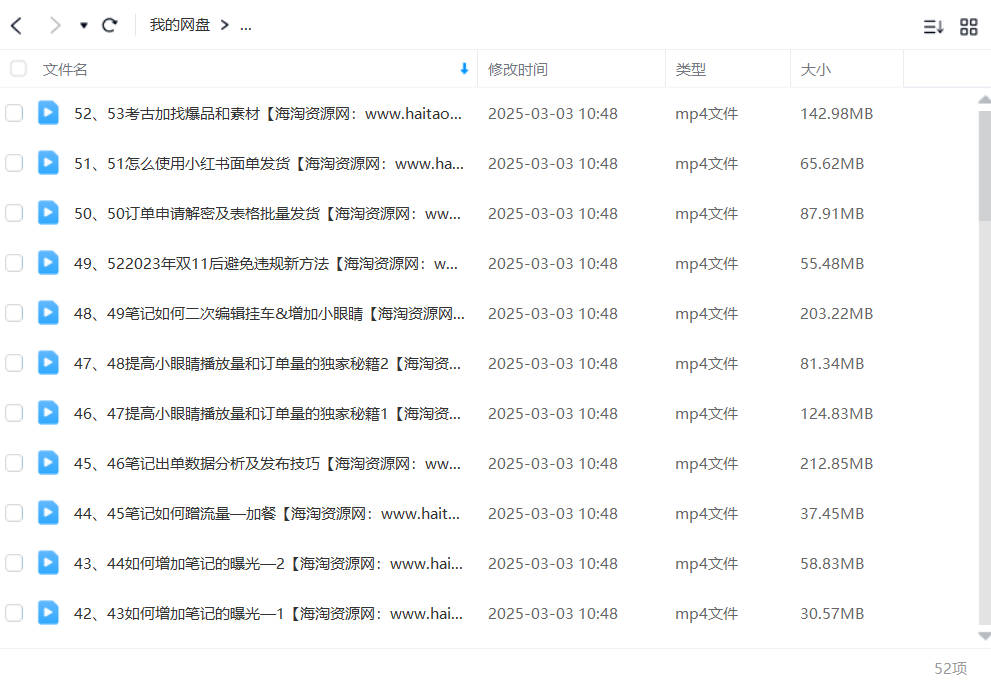Click video icon of 51、51怎么使用小红书面单发货
The height and width of the screenshot is (690, 991).
pyautogui.click(x=48, y=162)
